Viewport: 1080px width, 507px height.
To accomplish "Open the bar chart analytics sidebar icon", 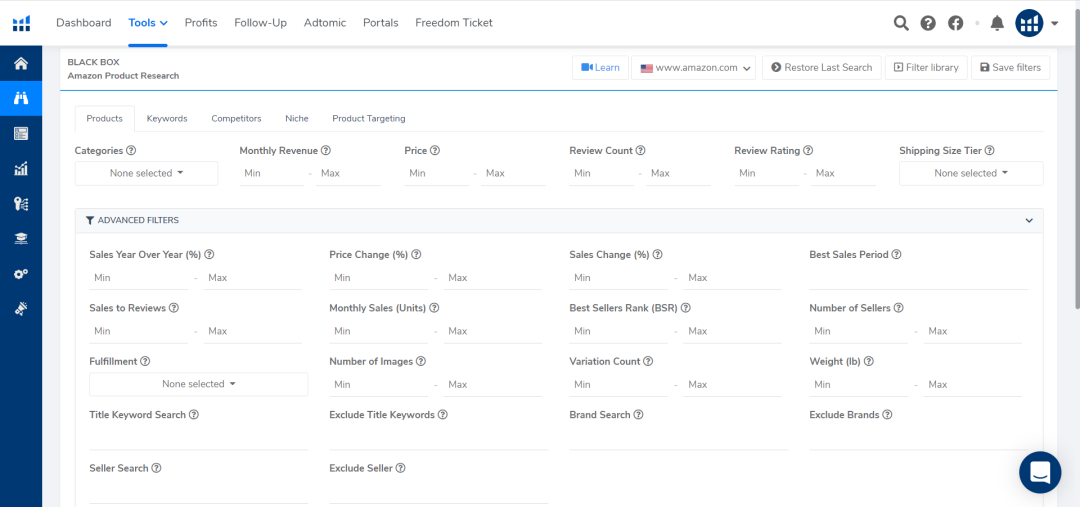I will (x=21, y=169).
